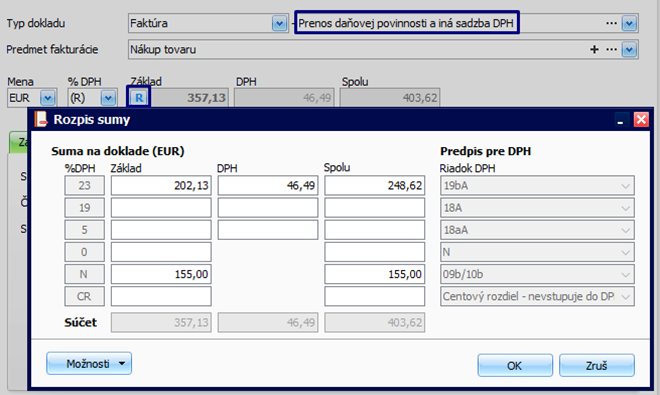Open the Predmet fakturácie dropdown arrow
660x395 pixels.
(629, 50)
